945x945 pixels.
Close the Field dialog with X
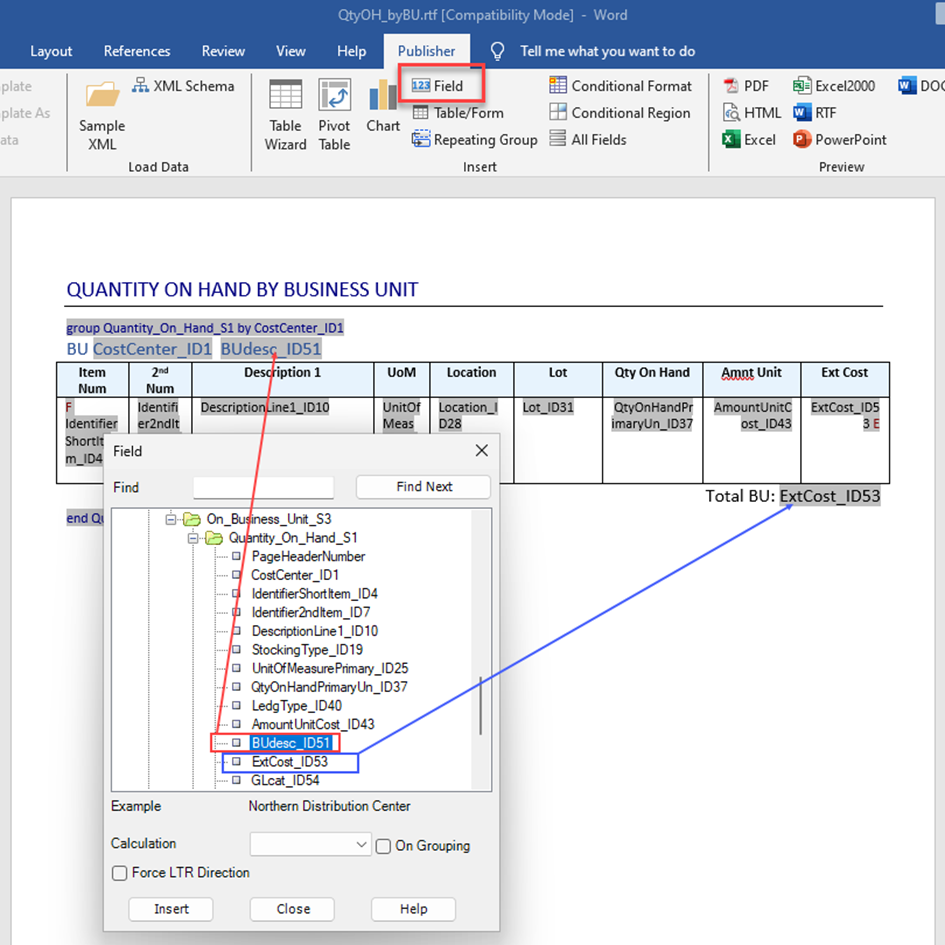(x=482, y=450)
